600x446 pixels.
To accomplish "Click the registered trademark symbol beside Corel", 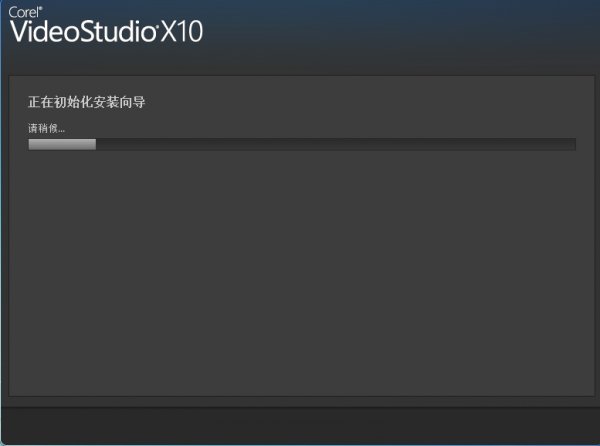I will coord(41,8).
